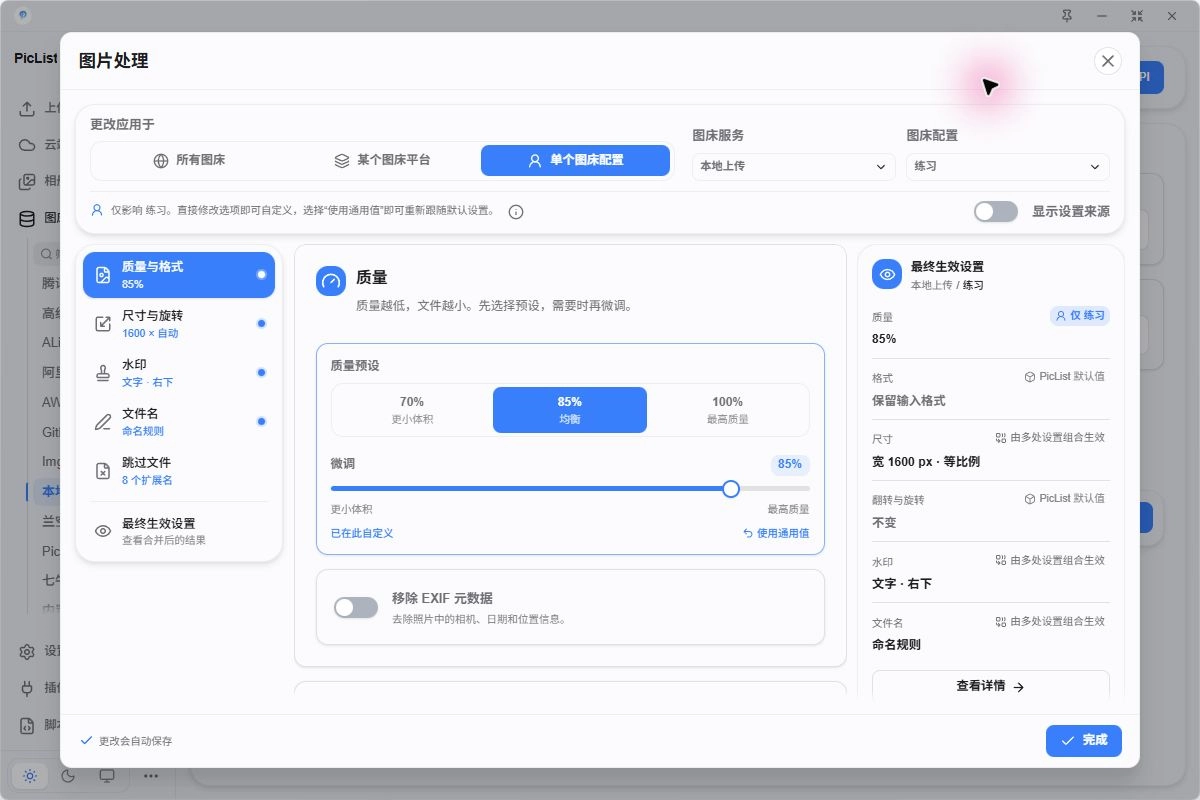The width and height of the screenshot is (1200, 800).
Task: Open the three-dot more menu in the sidebar footer
Action: coord(151,775)
